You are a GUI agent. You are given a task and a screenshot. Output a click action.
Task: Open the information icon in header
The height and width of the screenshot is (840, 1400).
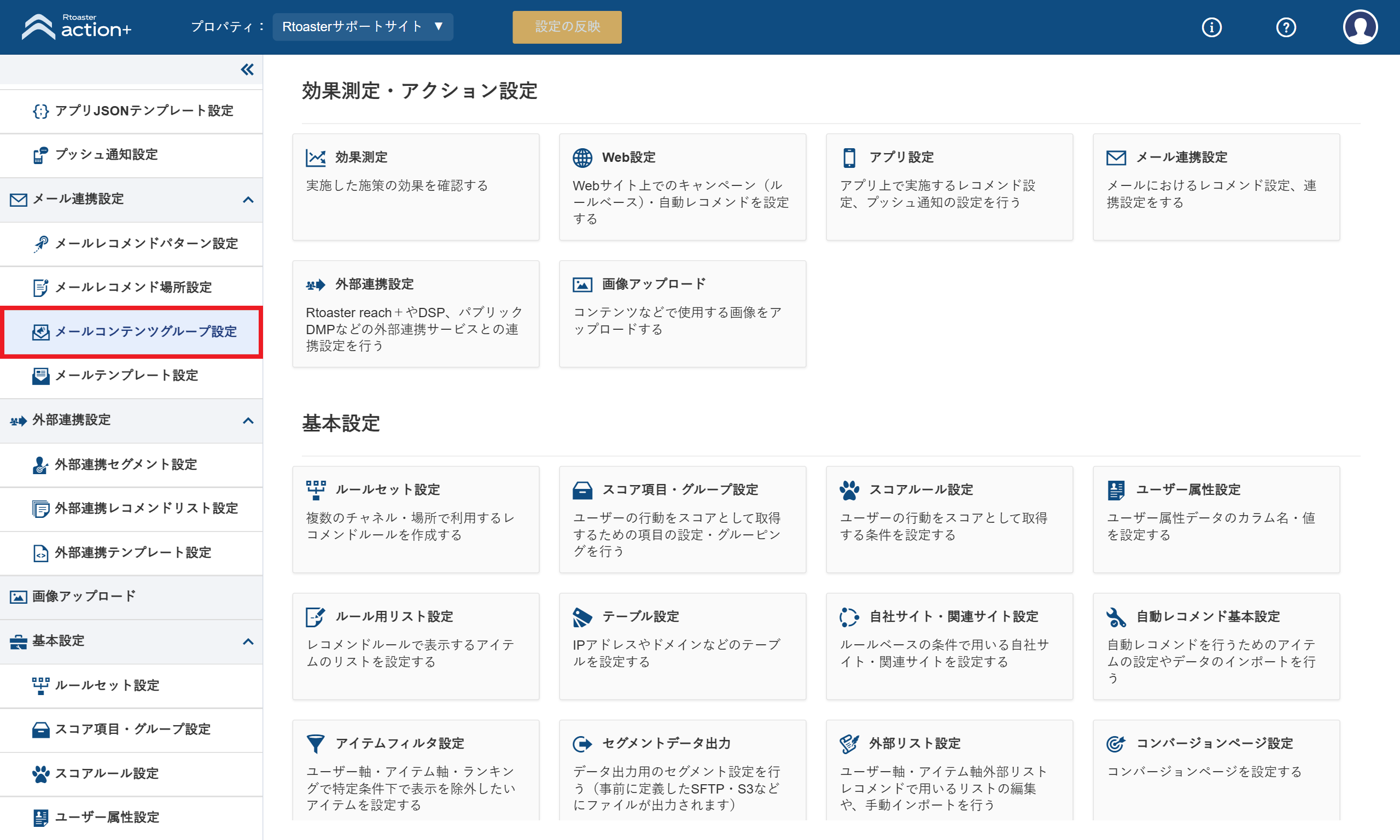[1211, 27]
